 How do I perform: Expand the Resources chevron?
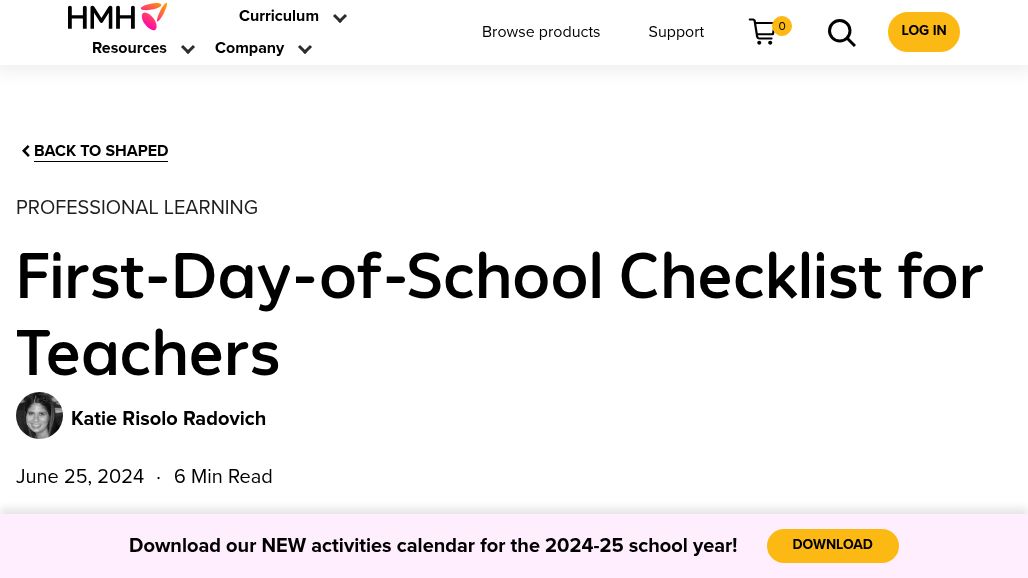click(188, 50)
